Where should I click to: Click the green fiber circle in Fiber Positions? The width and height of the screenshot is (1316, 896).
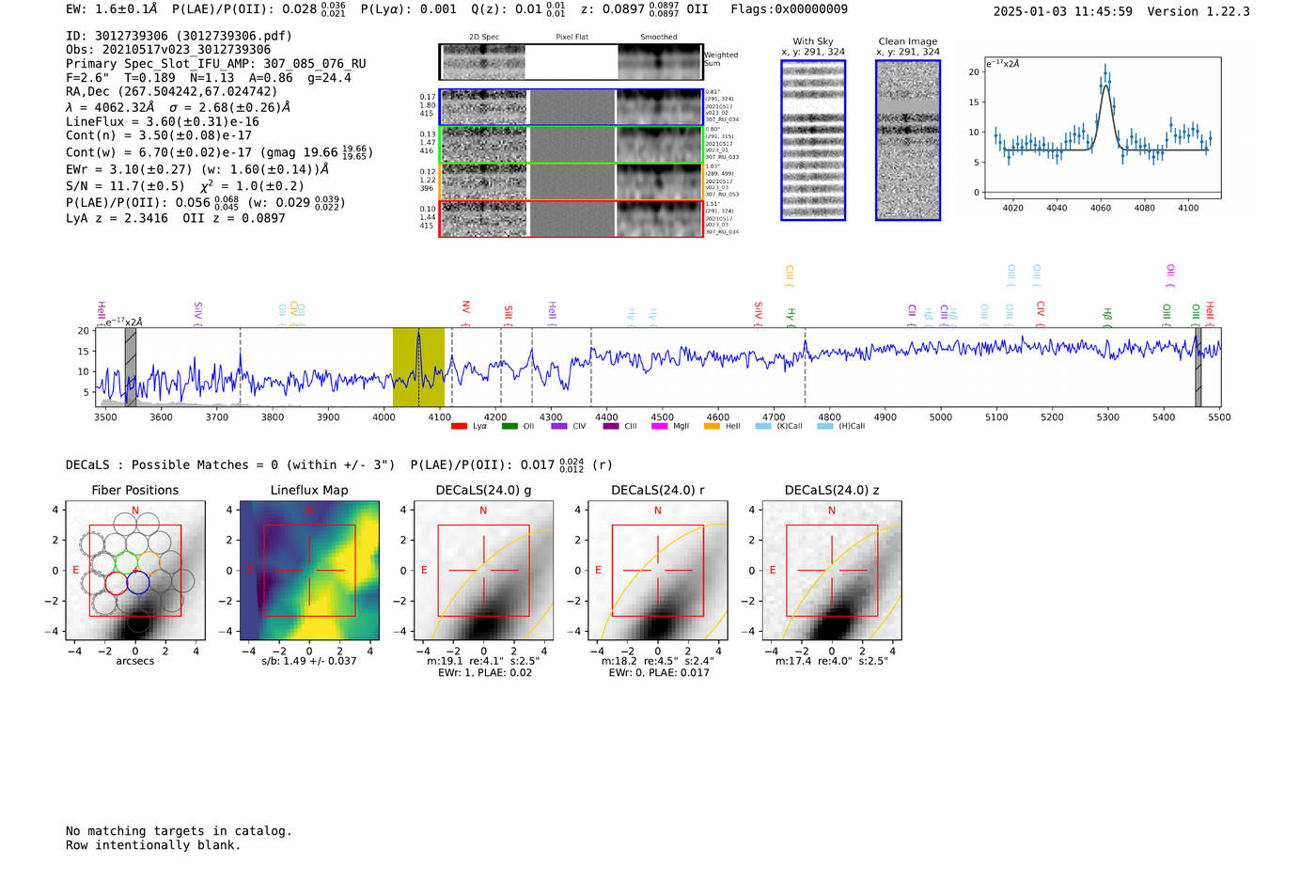coord(126,562)
